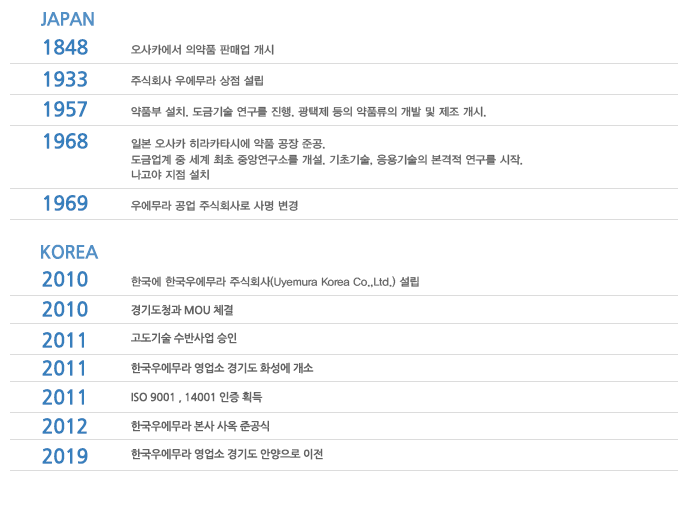This screenshot has height=528, width=688.
Task: Click the 우에무라 공업 주식회사로 사명 변경 text
Action: point(215,205)
